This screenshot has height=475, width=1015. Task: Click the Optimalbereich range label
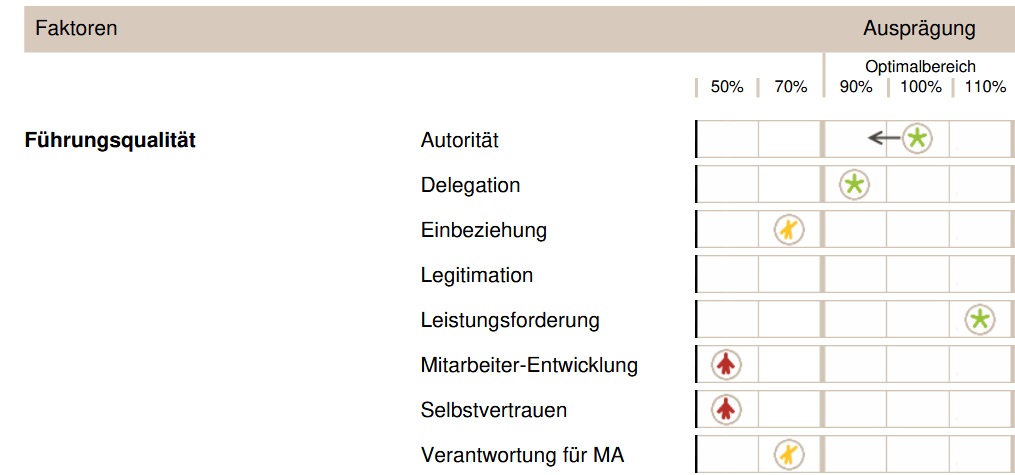920,67
